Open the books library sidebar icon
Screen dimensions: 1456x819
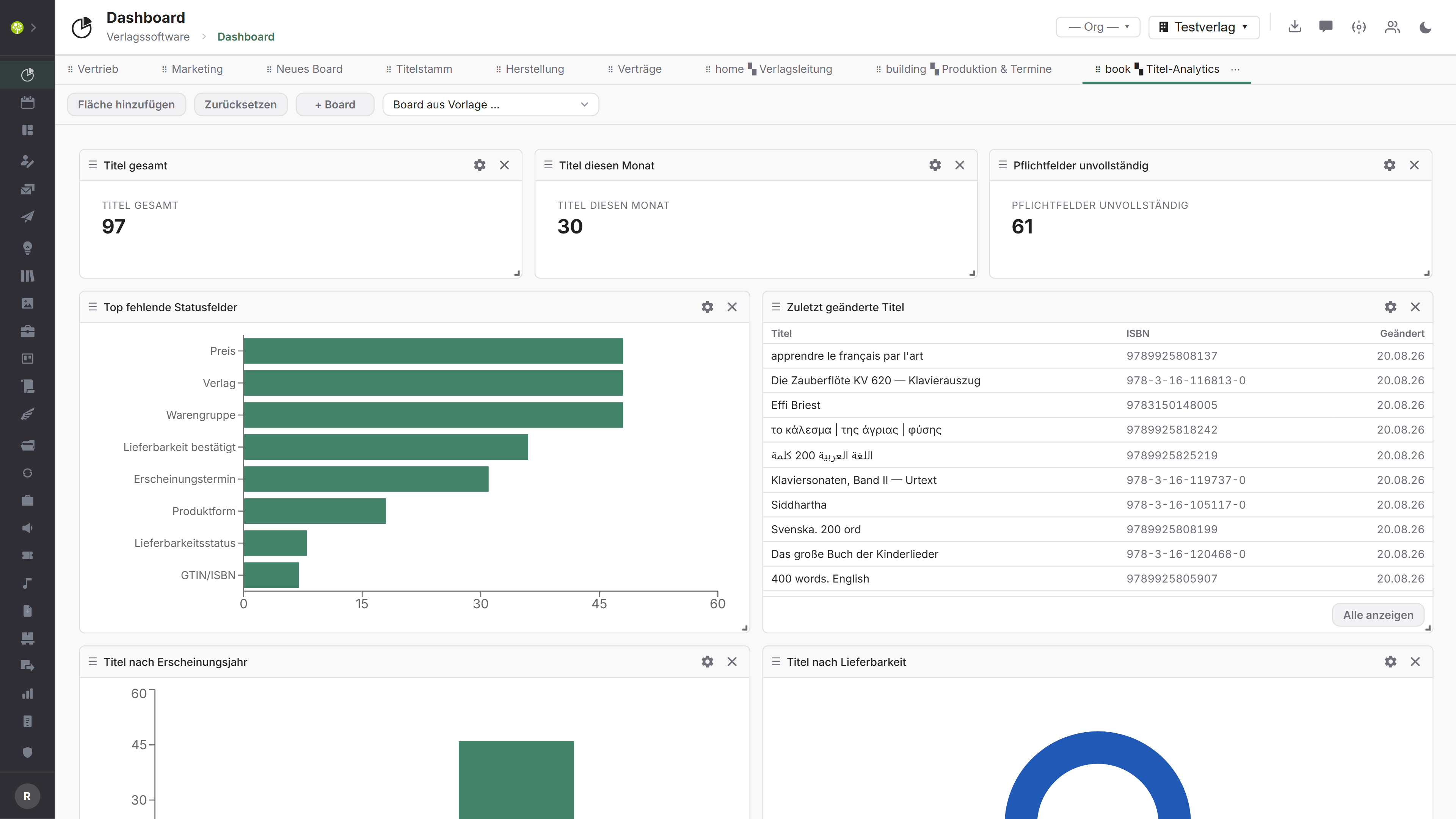(27, 276)
